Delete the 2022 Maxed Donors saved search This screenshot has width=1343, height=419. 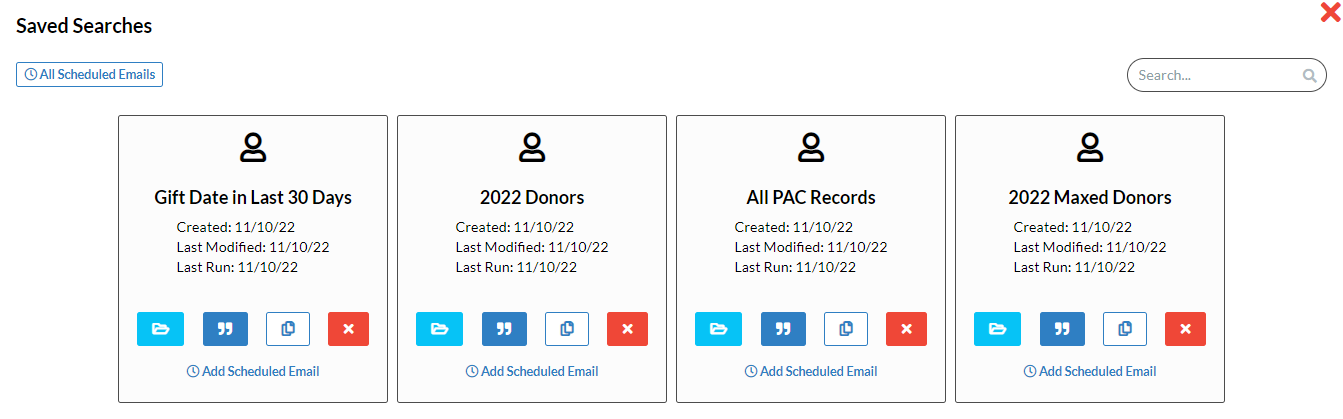coord(1185,329)
